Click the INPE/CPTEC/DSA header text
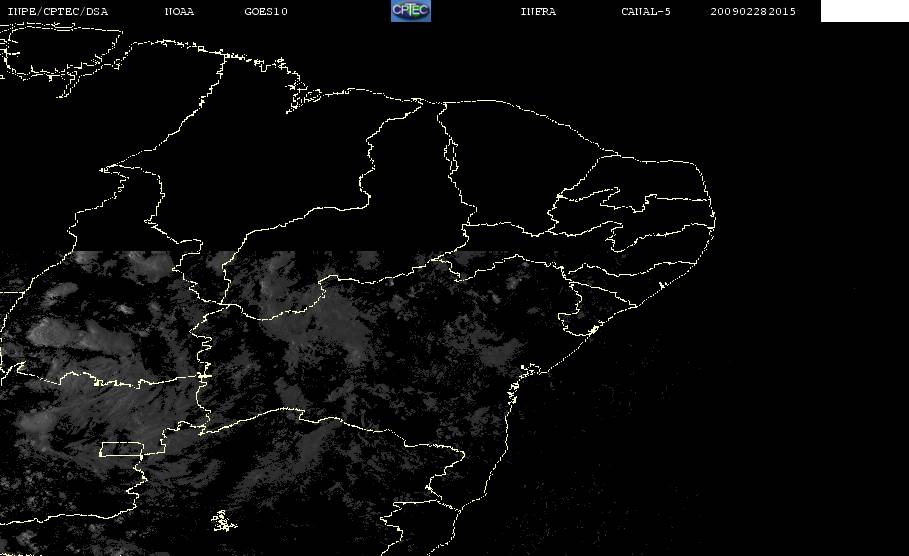This screenshot has width=909, height=556. (57, 12)
